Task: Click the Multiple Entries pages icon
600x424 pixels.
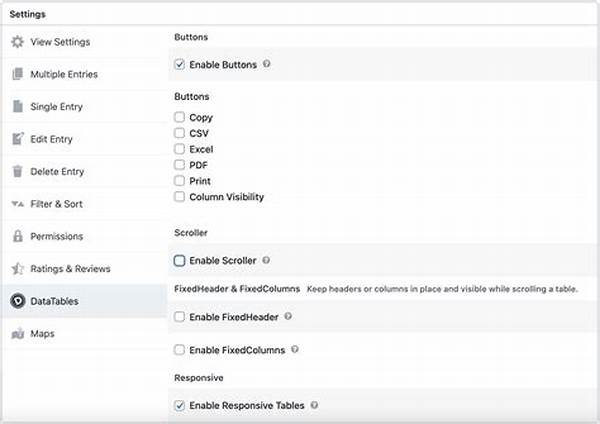Action: pos(17,74)
